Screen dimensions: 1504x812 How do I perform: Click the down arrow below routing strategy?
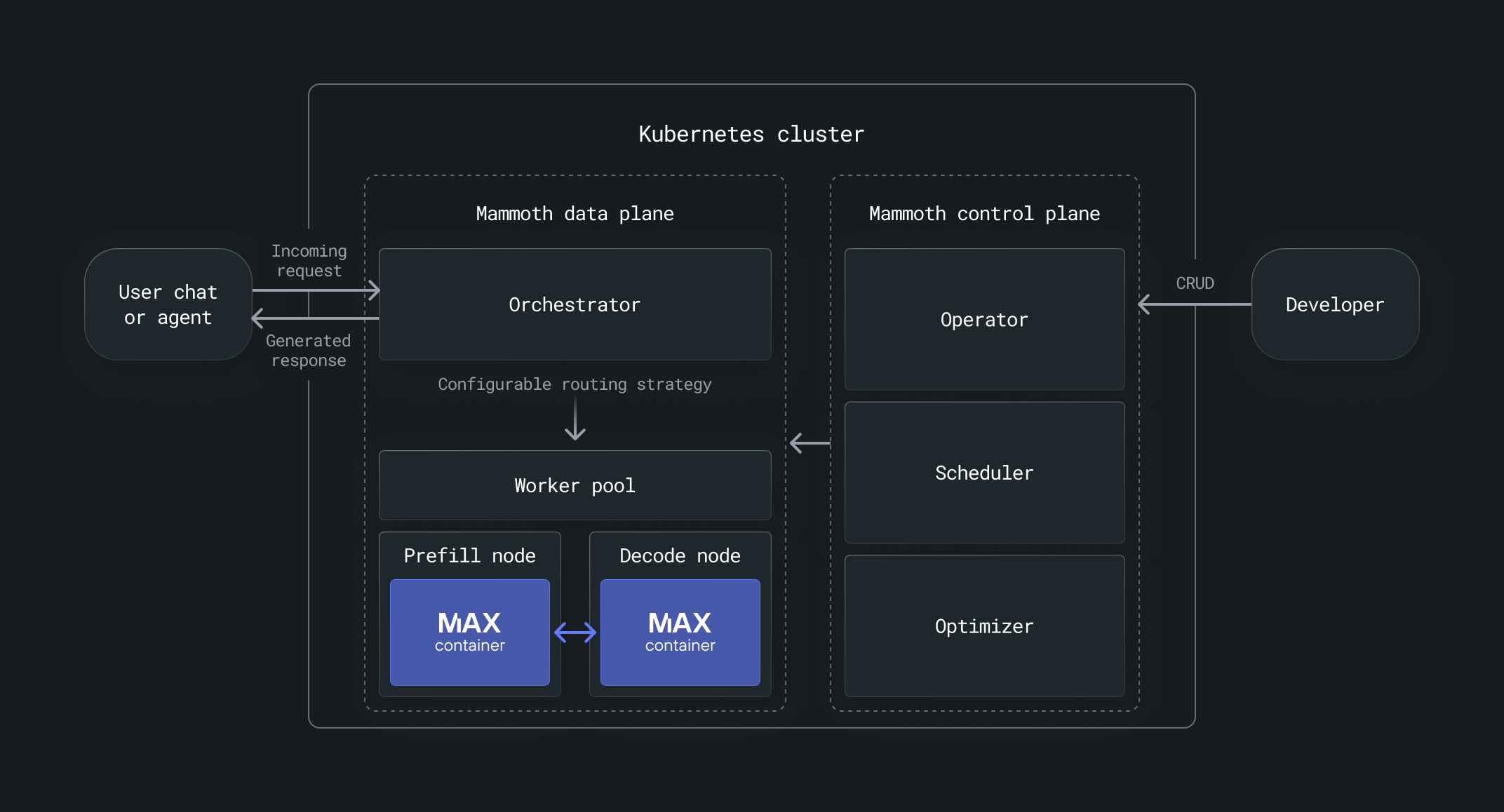click(575, 421)
